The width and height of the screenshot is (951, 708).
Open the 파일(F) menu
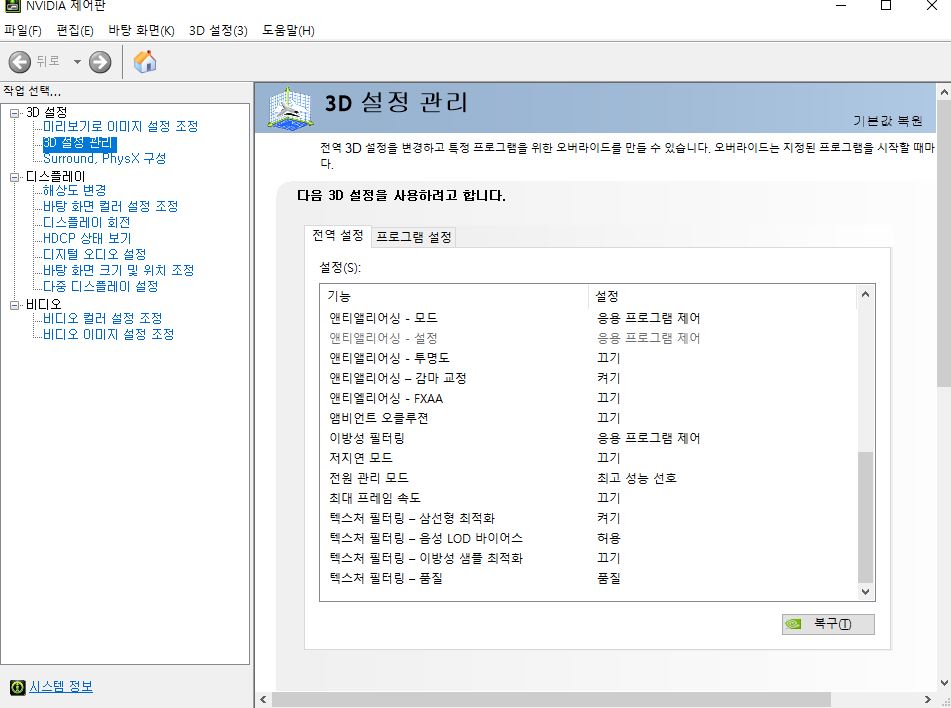pos(23,30)
